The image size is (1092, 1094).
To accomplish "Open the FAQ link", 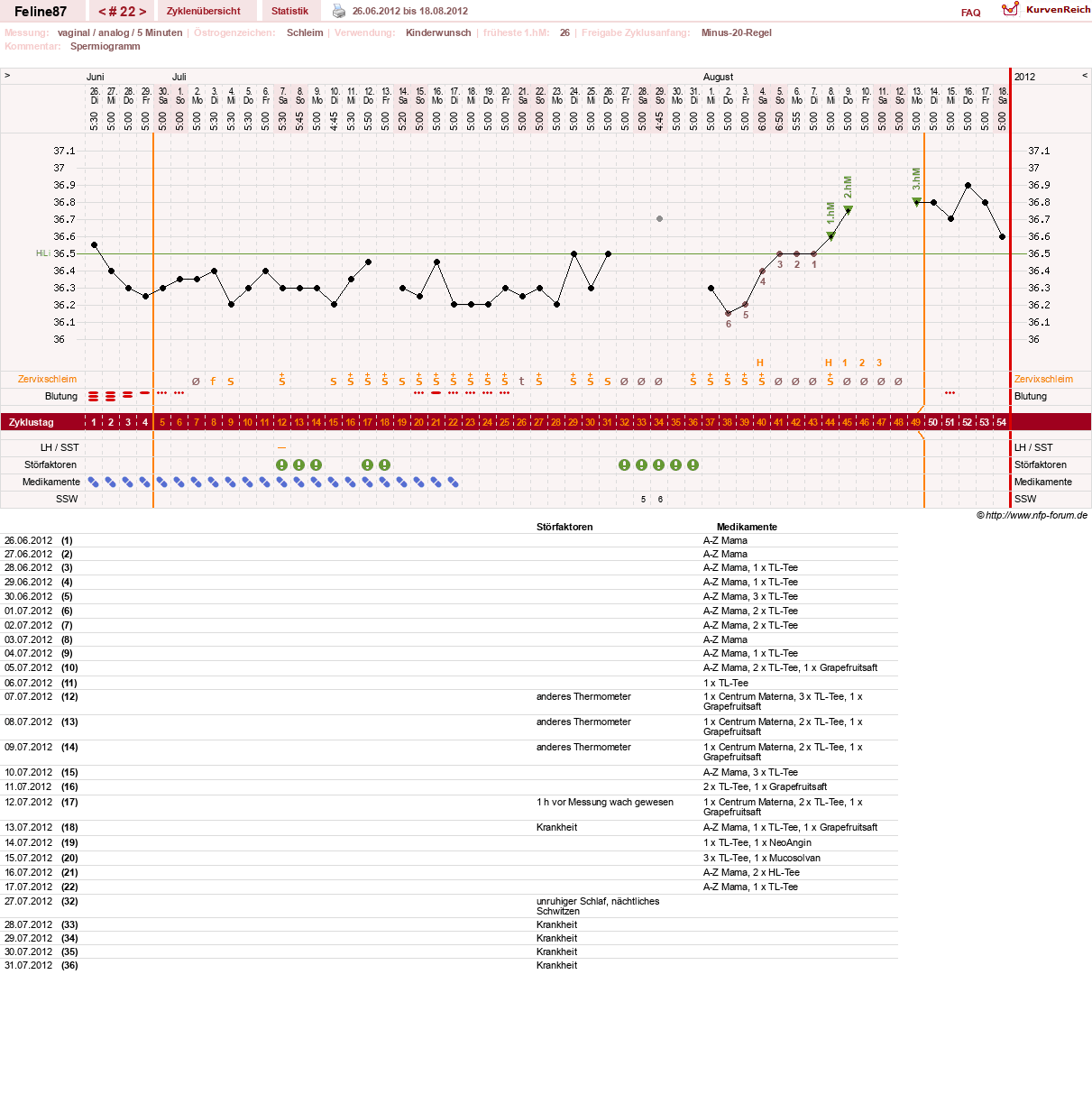I will pos(971,13).
